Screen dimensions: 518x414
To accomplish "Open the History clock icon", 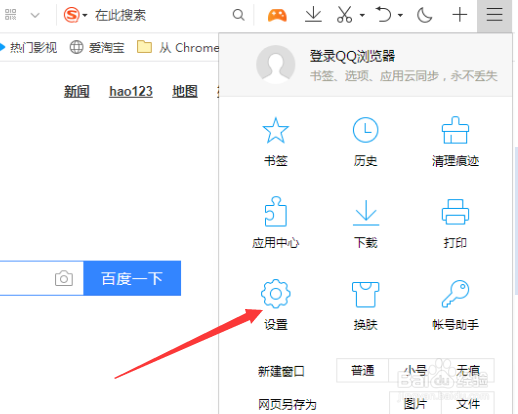I will click(x=365, y=130).
